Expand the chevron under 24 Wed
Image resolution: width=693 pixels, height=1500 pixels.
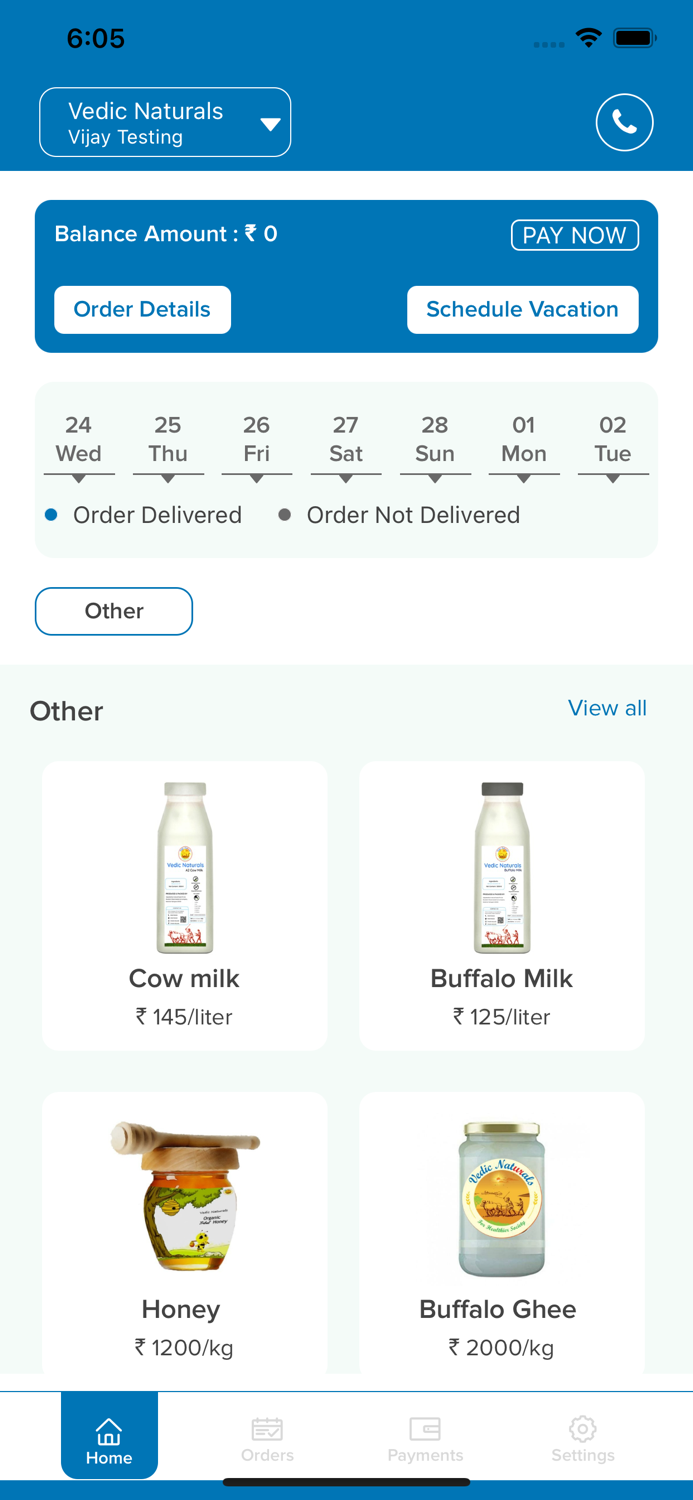(x=79, y=478)
